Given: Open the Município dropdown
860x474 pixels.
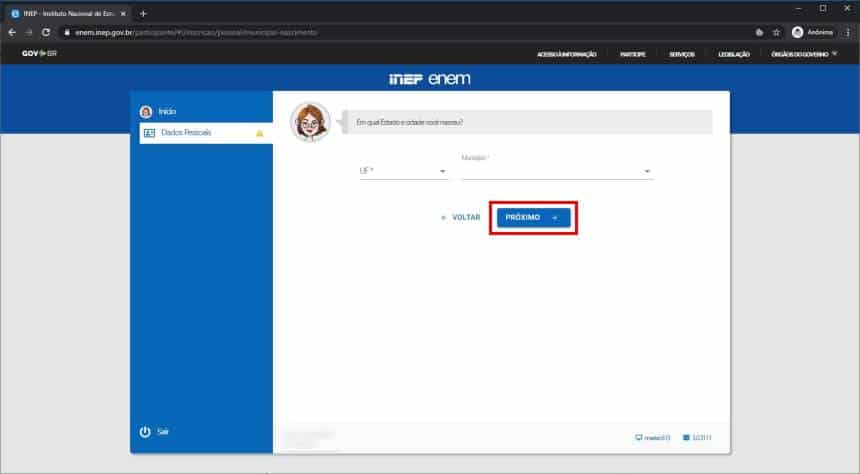Looking at the screenshot, I should tap(557, 171).
